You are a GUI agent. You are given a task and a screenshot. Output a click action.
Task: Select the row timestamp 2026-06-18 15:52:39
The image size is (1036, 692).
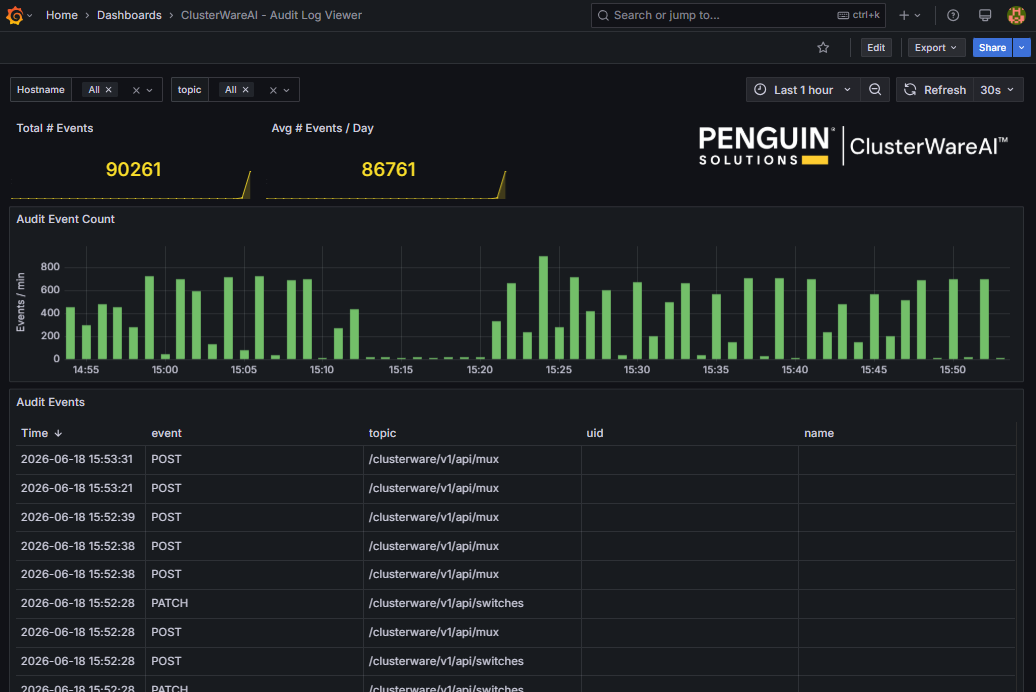(x=77, y=518)
